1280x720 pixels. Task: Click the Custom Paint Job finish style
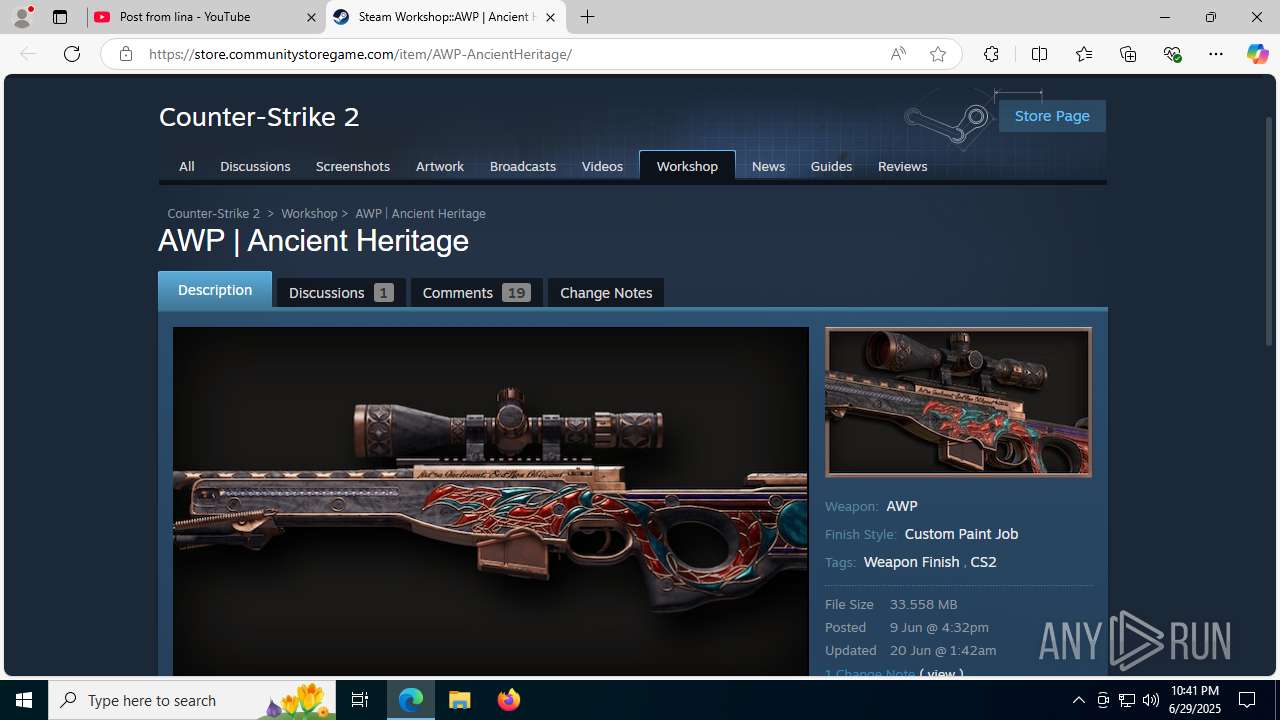click(961, 534)
